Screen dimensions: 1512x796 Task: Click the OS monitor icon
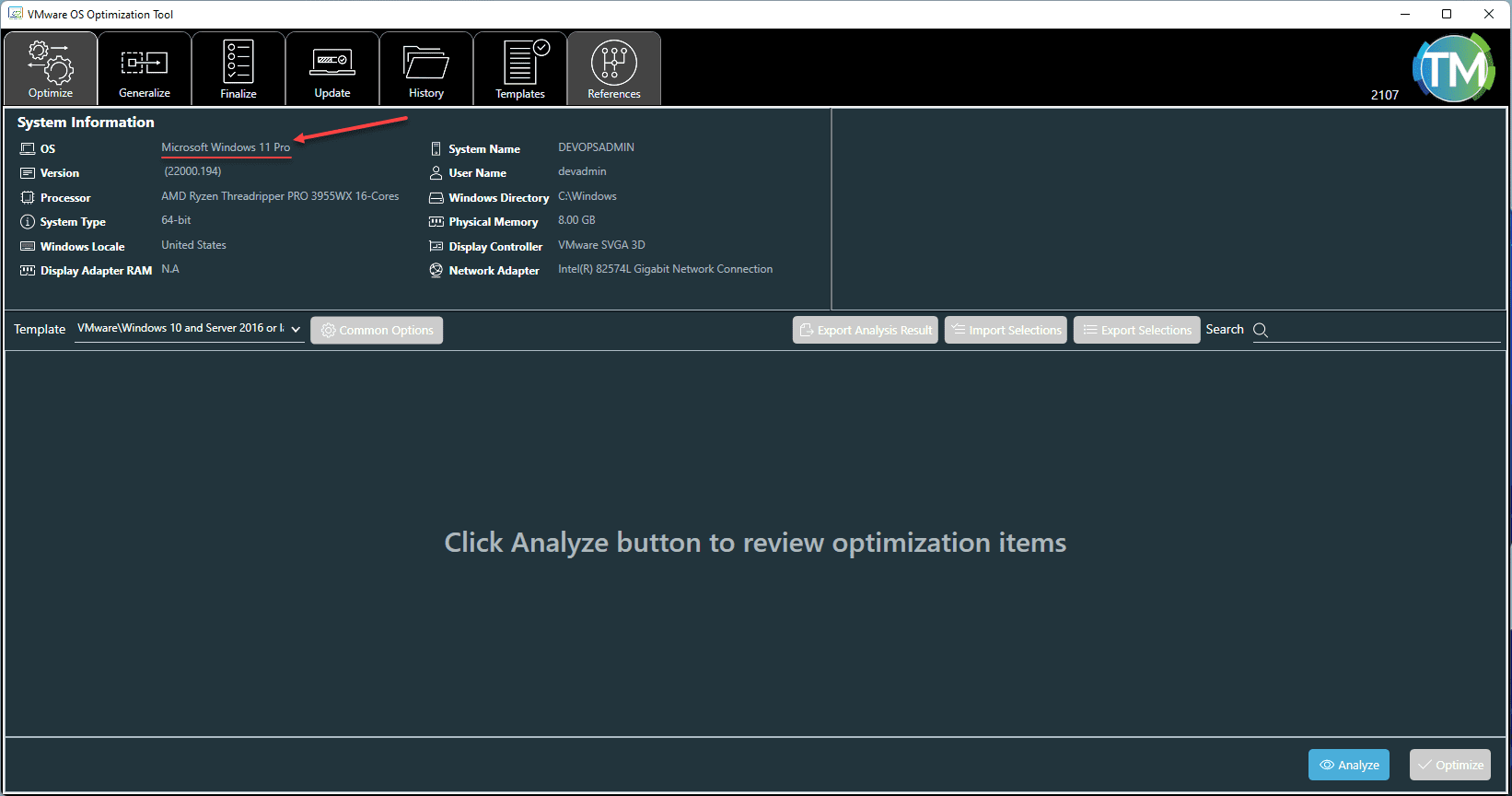coord(28,148)
